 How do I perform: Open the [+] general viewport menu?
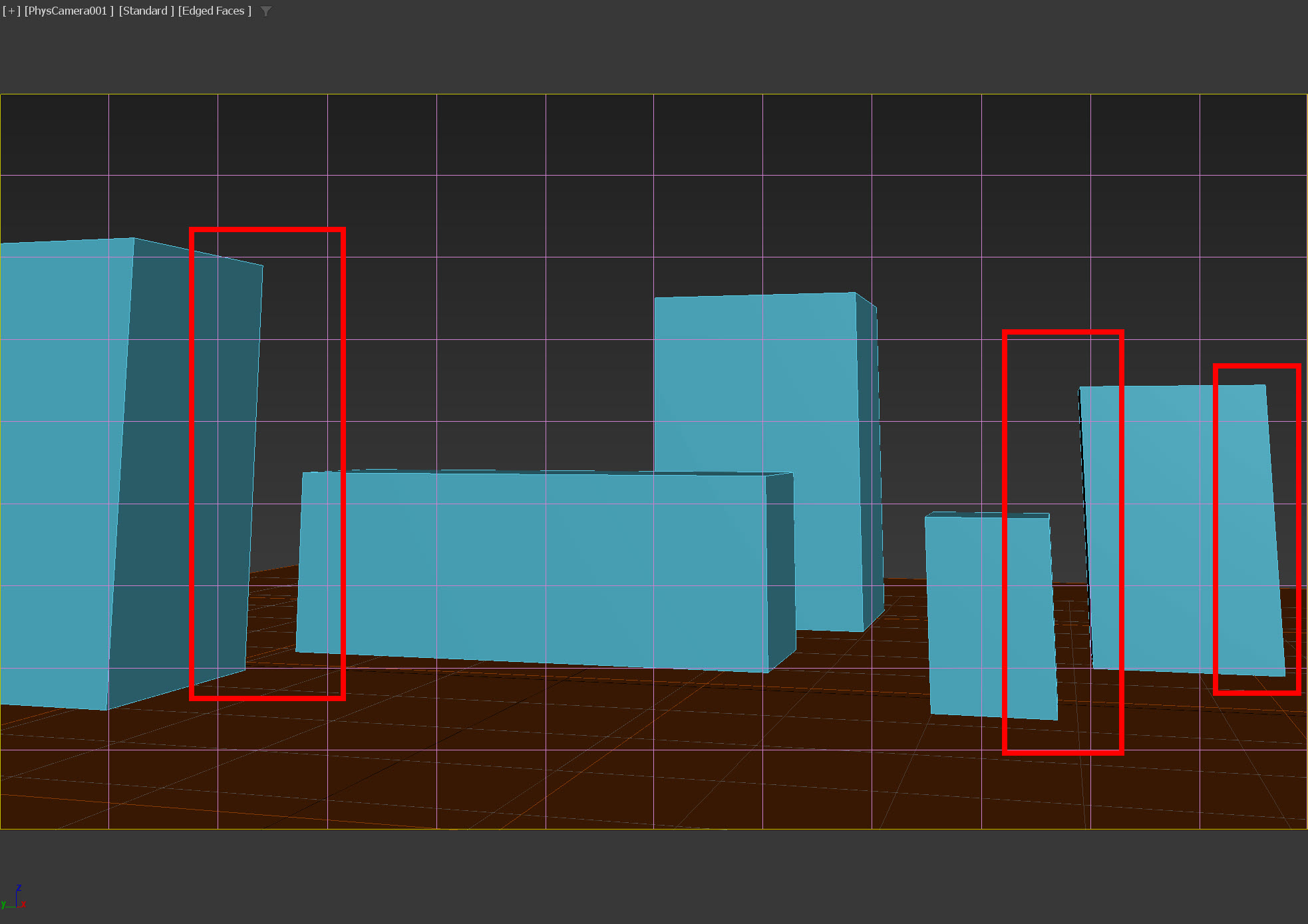click(11, 11)
